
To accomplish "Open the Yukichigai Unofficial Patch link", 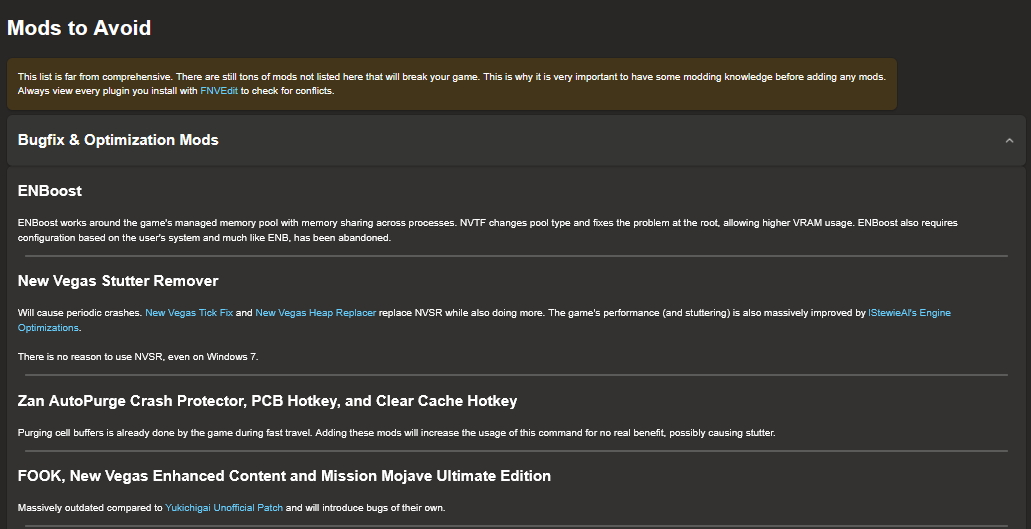I will (224, 508).
